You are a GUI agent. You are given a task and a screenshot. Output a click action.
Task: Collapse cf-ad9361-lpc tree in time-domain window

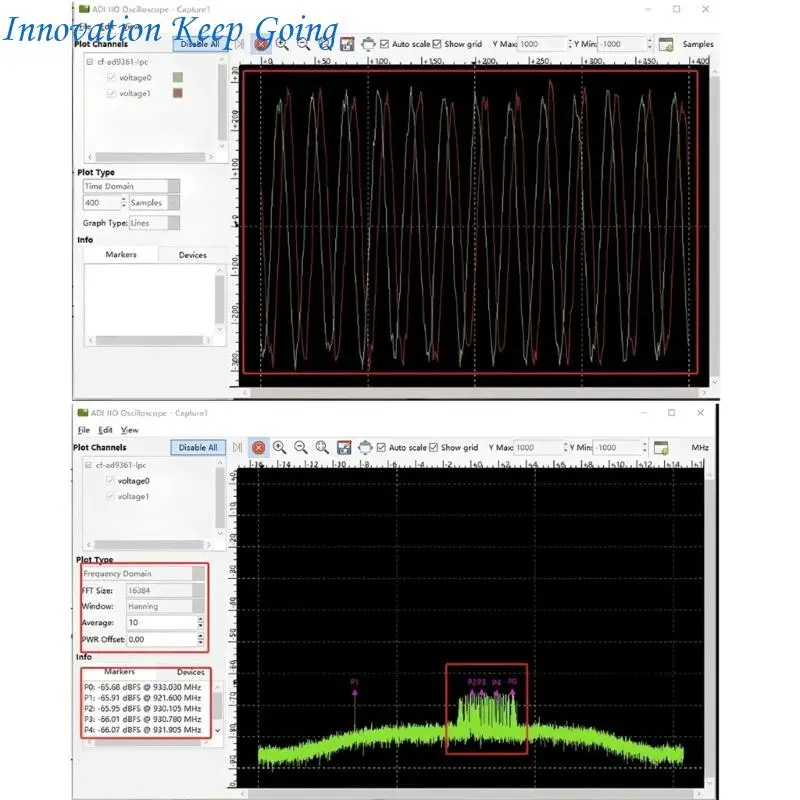pos(90,62)
